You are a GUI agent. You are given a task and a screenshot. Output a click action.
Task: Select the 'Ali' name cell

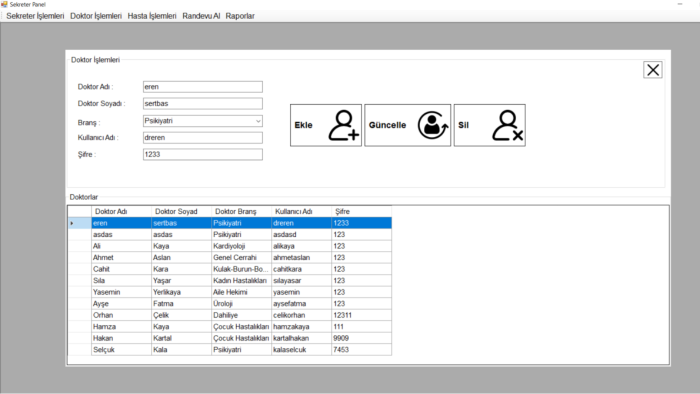tap(121, 246)
